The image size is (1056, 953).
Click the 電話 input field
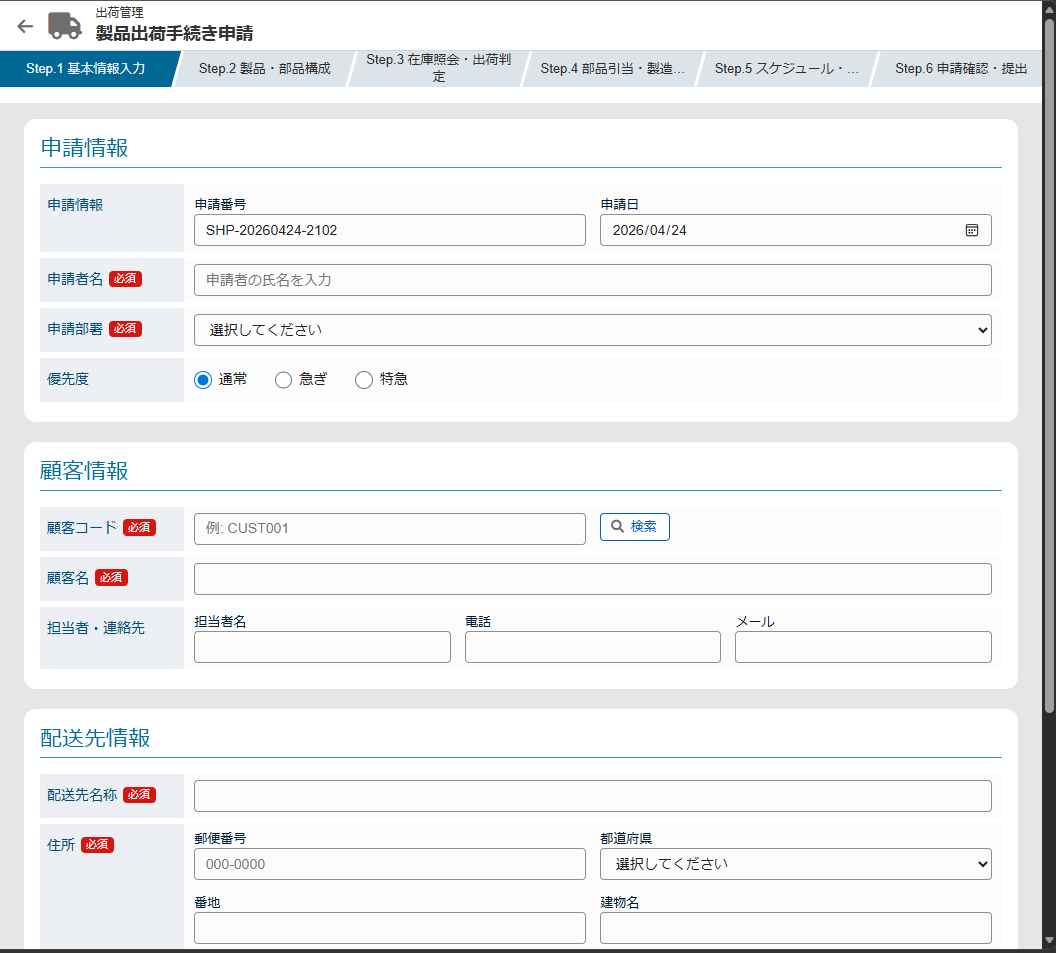click(593, 647)
